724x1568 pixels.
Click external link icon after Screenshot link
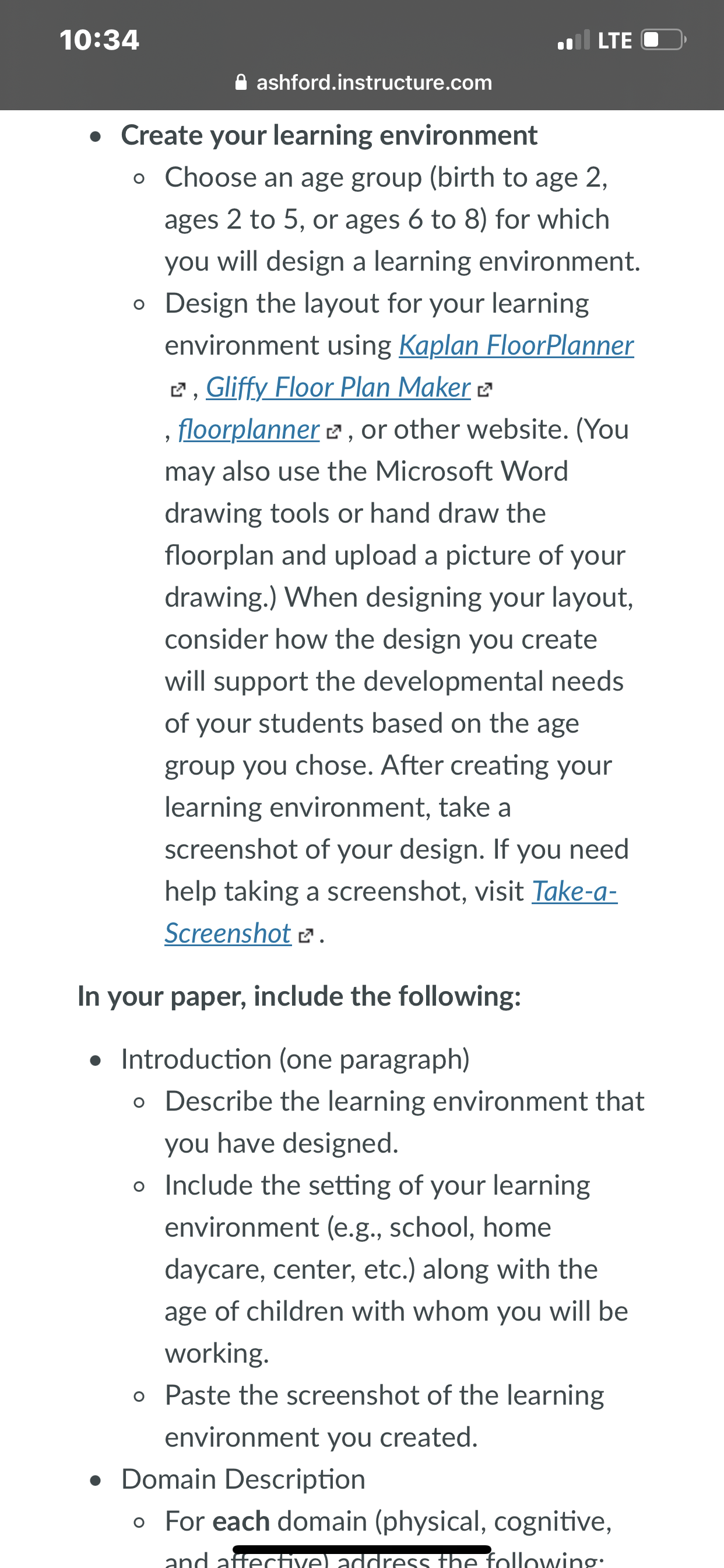306,936
